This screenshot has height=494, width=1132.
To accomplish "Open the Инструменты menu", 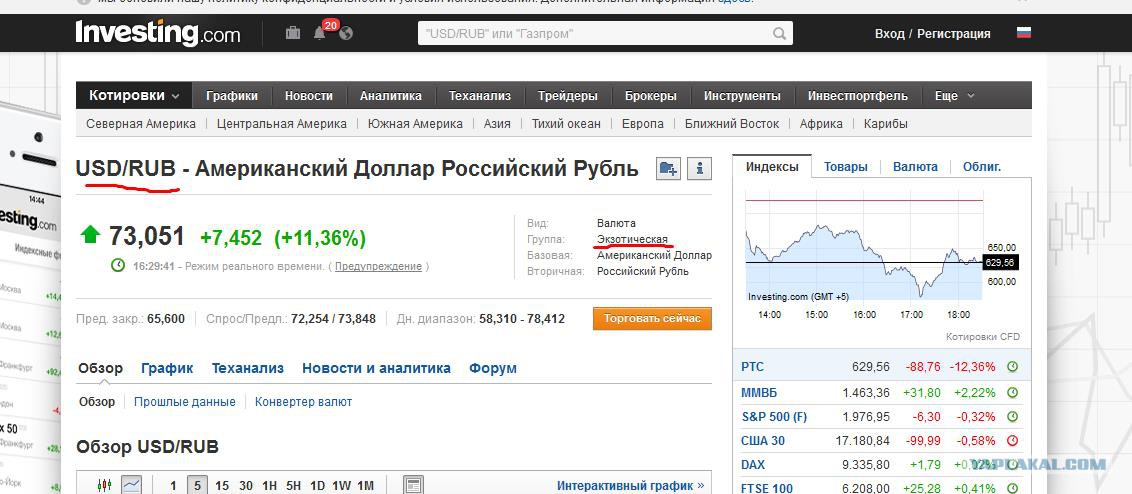I will (x=742, y=95).
